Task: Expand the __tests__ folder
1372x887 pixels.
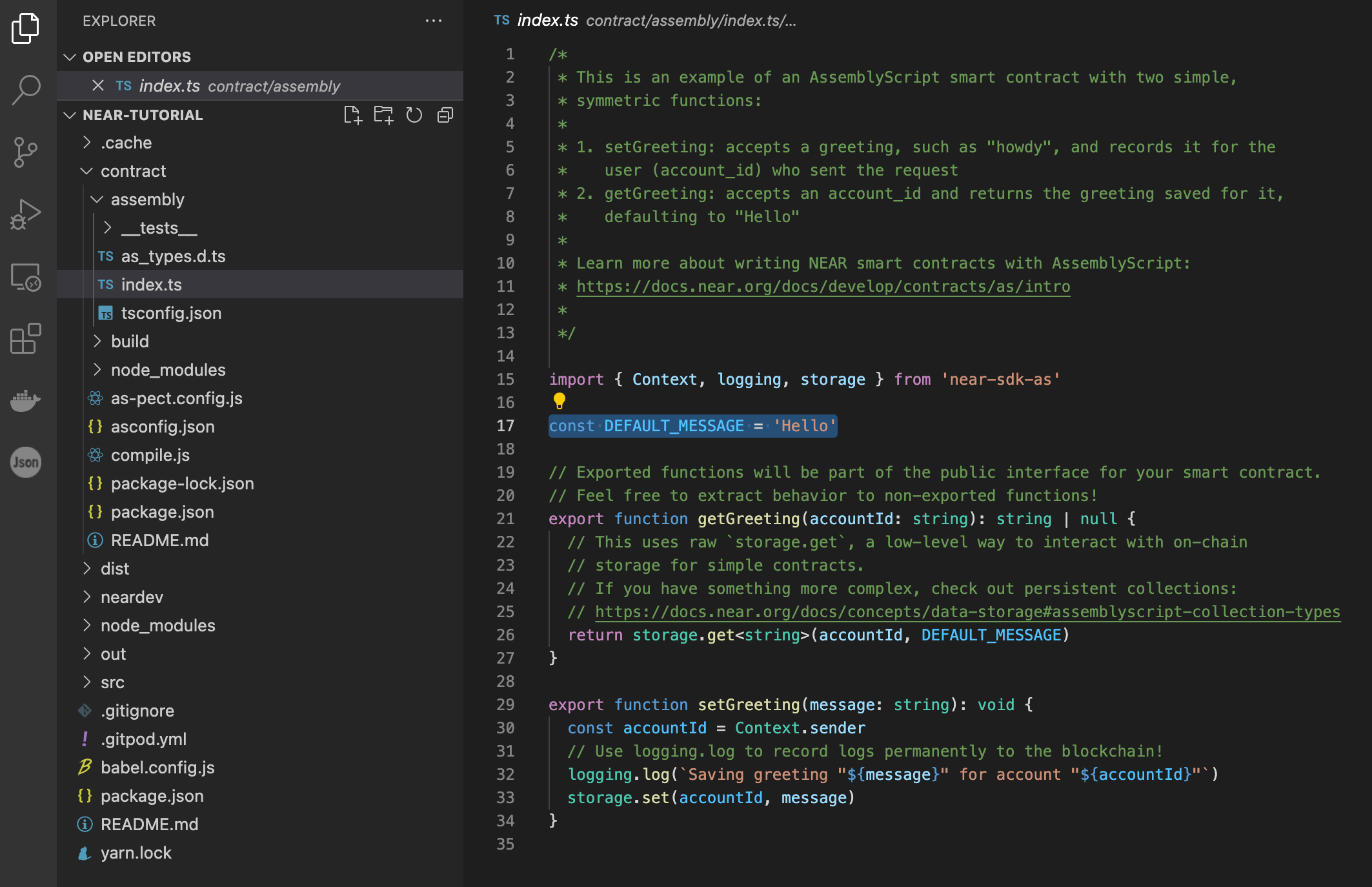Action: [x=159, y=228]
